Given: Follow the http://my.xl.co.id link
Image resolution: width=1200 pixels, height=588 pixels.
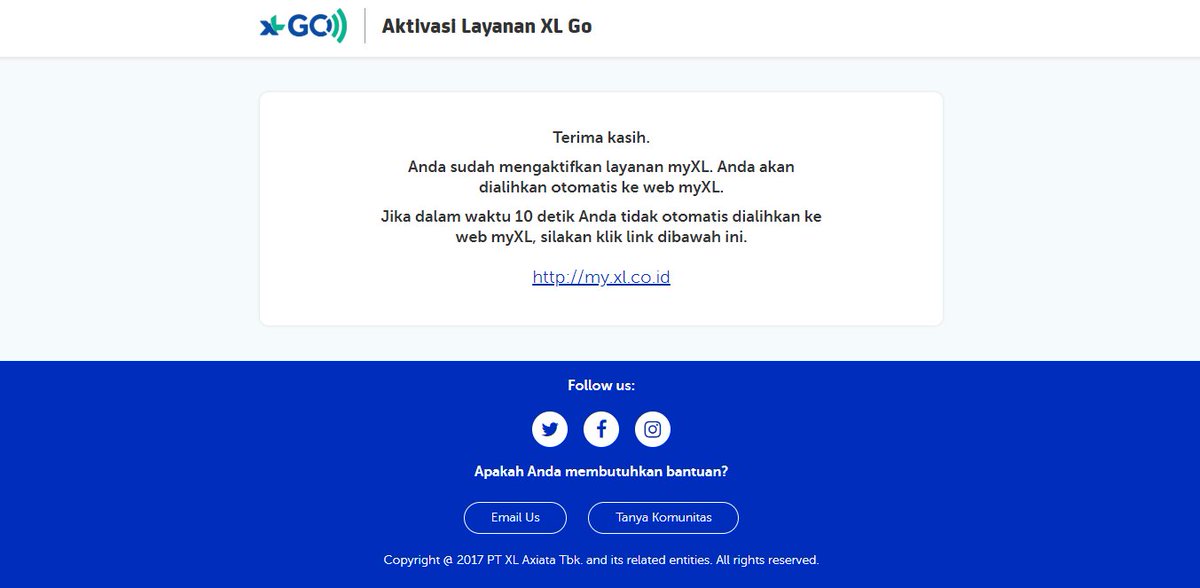Looking at the screenshot, I should tap(601, 277).
